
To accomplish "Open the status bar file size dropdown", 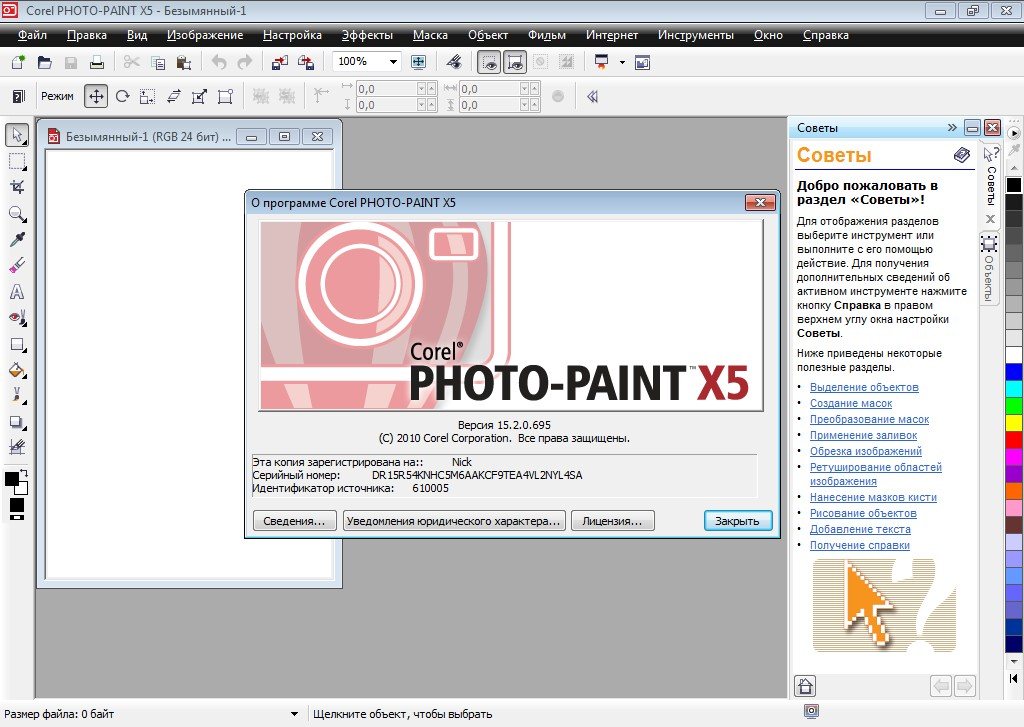I will tap(293, 714).
